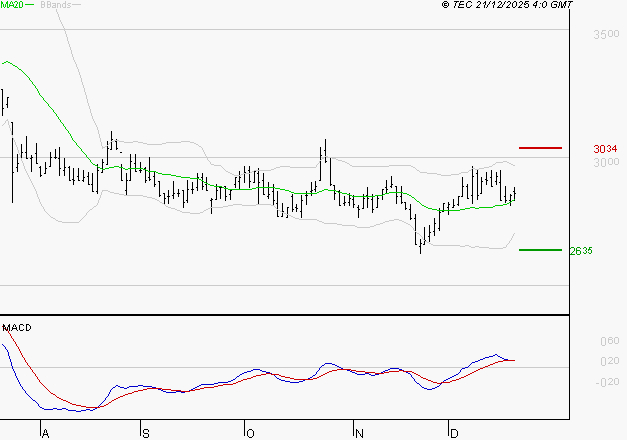The height and width of the screenshot is (440, 627).
Task: Click the -020 MACD axis label
Action: tap(607, 382)
